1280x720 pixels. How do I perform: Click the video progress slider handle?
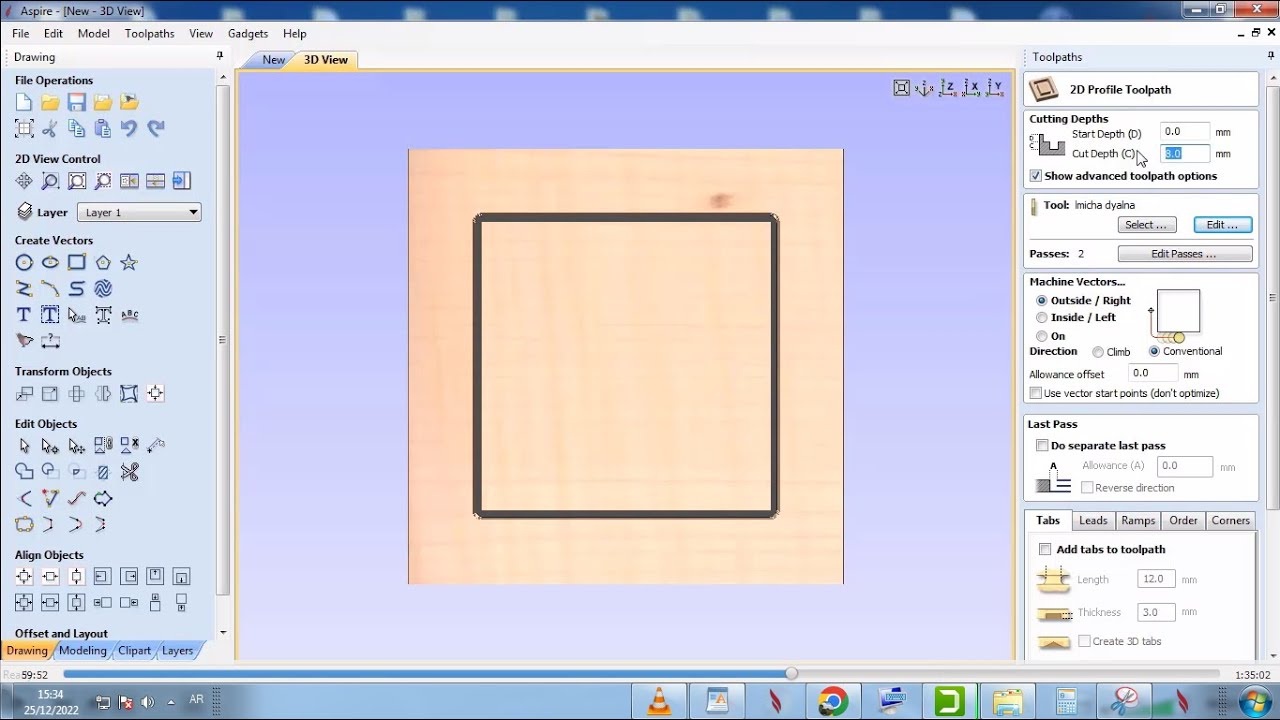(792, 674)
